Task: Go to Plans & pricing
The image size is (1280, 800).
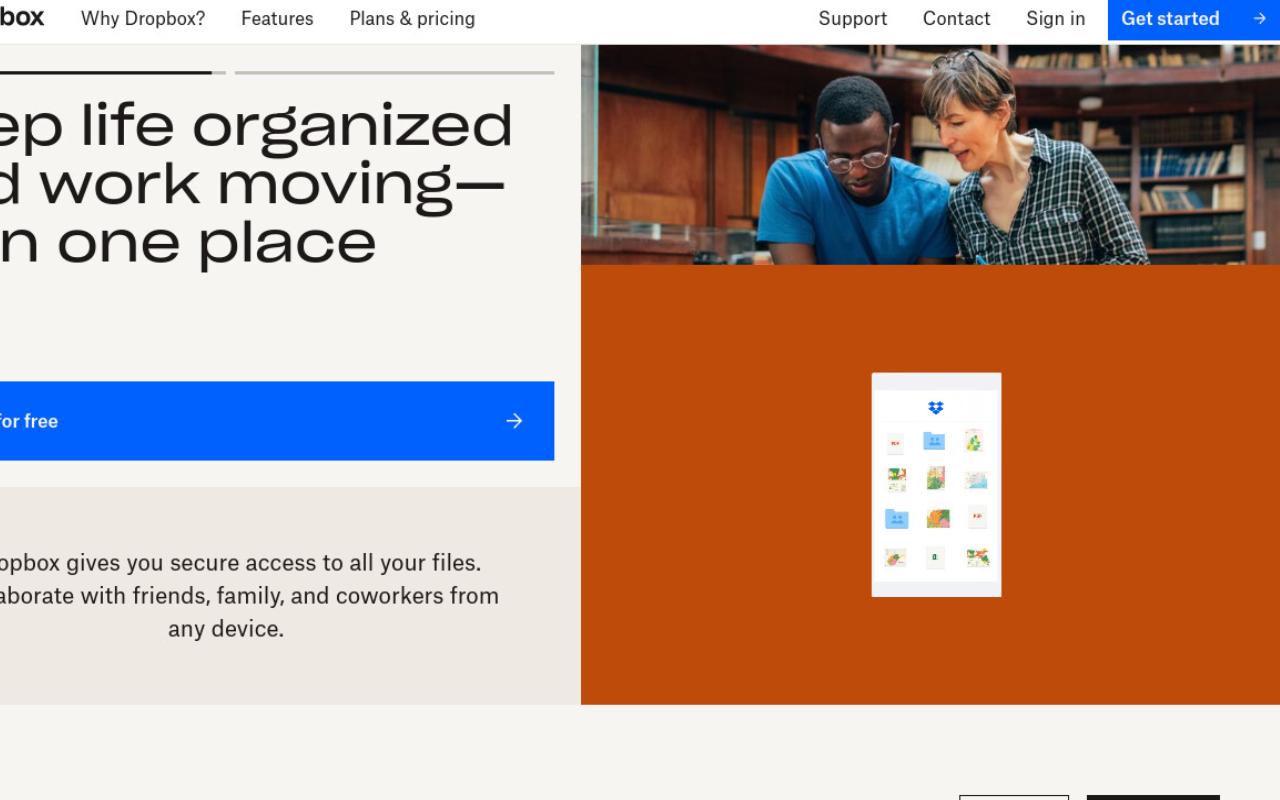Action: 412,19
